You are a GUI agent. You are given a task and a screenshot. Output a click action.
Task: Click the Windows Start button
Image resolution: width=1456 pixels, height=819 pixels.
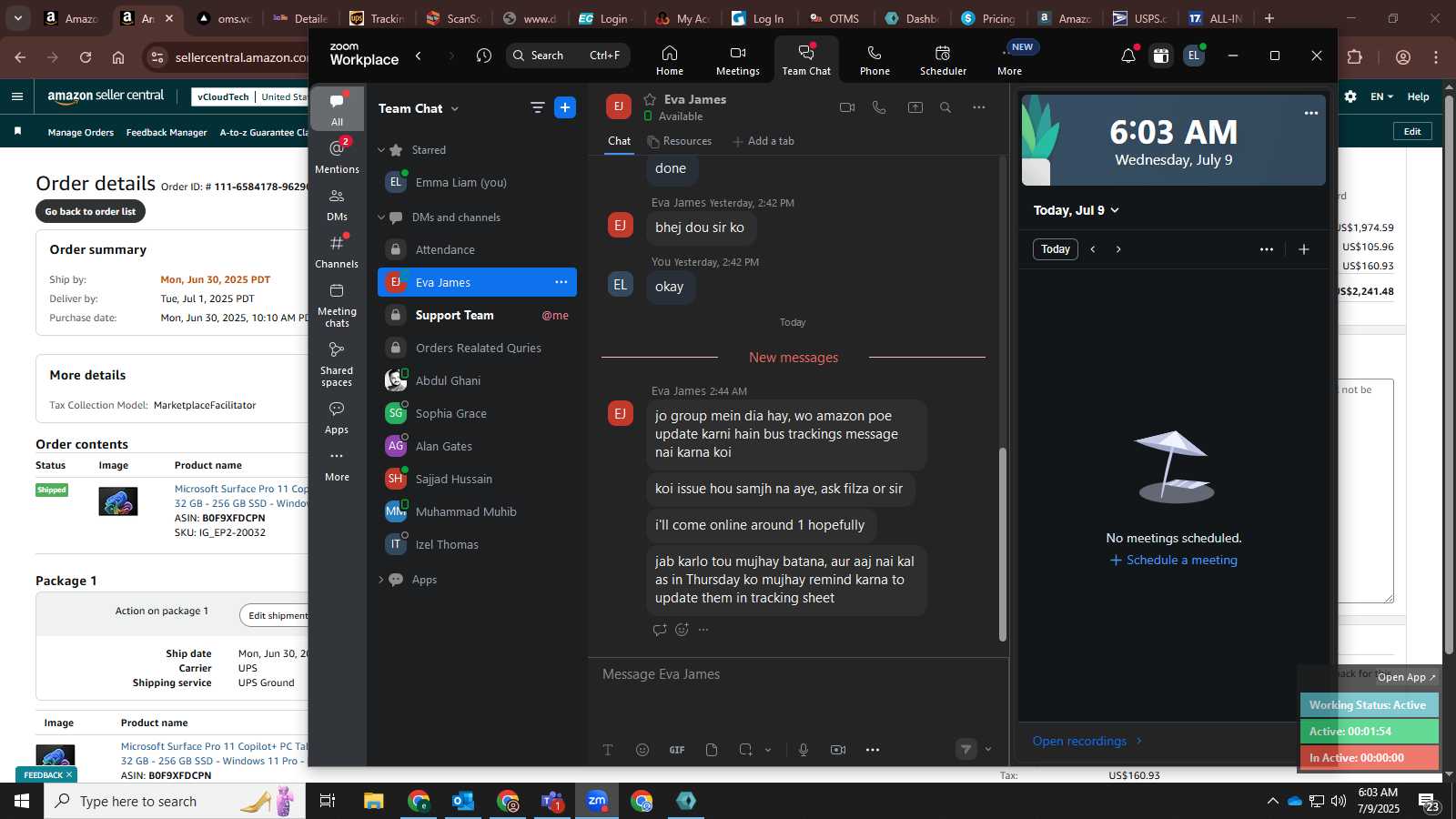tap(22, 801)
